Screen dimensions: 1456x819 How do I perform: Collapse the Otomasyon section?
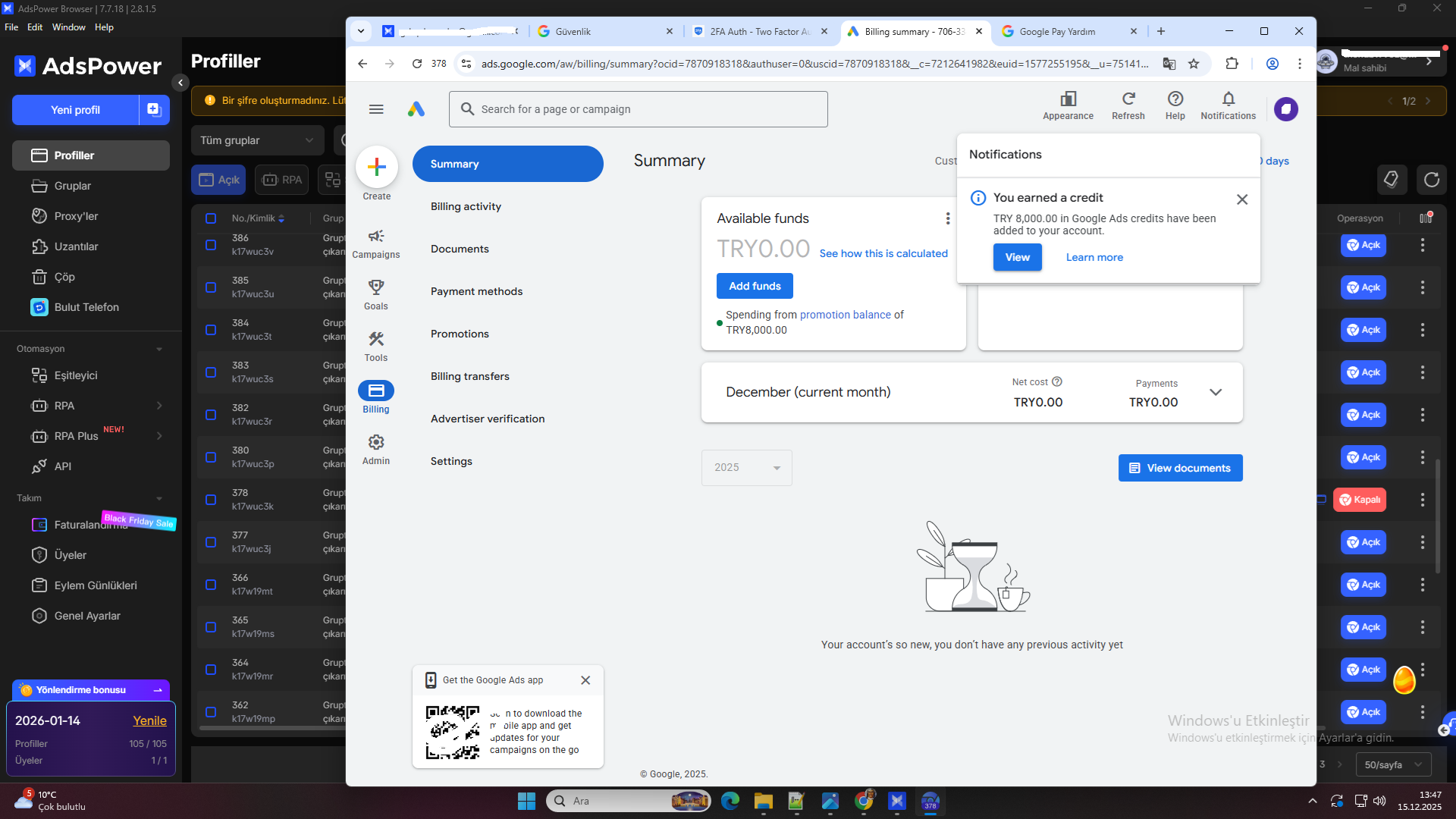pyautogui.click(x=159, y=349)
